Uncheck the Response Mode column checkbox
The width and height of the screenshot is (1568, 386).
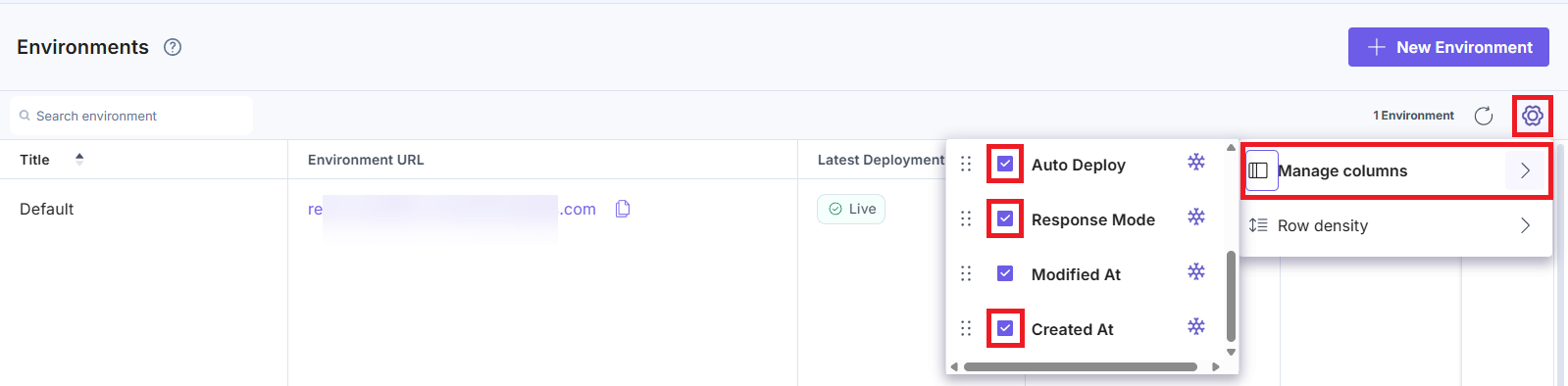pos(1005,218)
